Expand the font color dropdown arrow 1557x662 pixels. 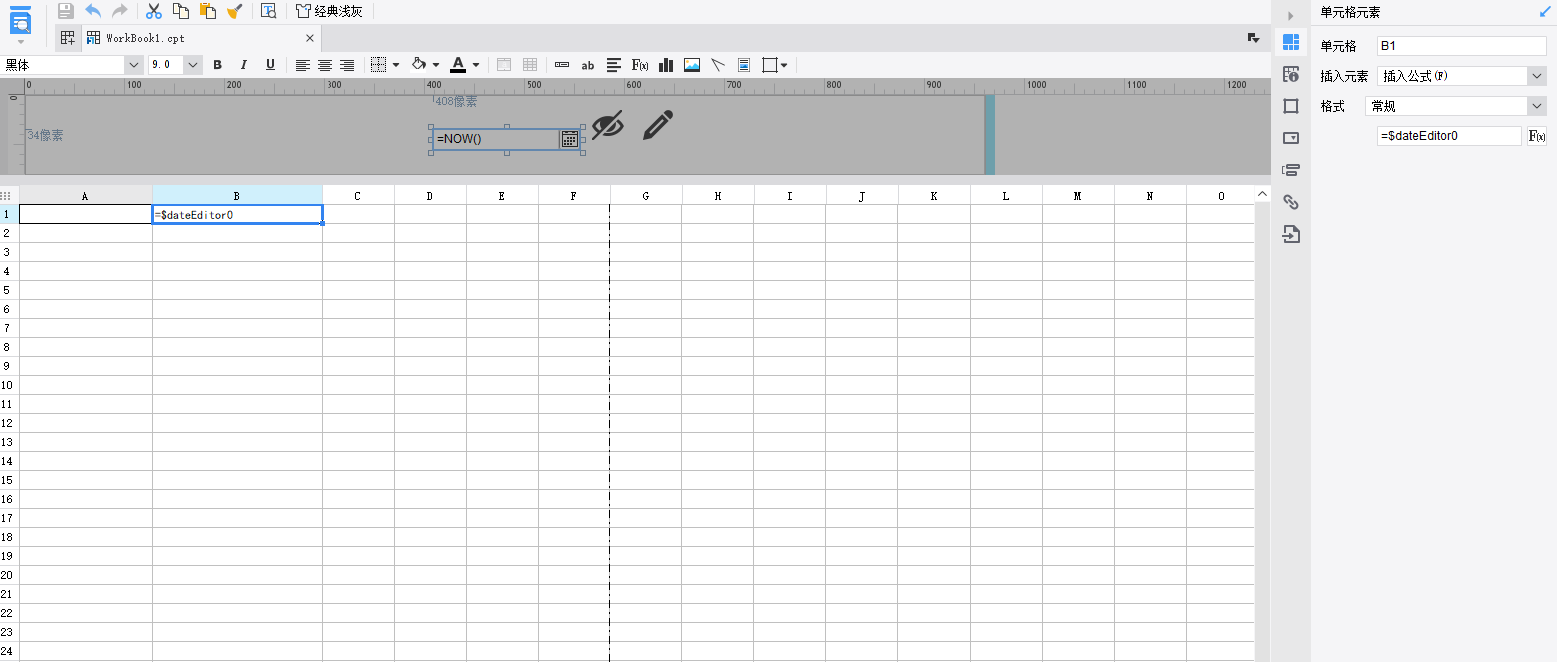(x=476, y=65)
